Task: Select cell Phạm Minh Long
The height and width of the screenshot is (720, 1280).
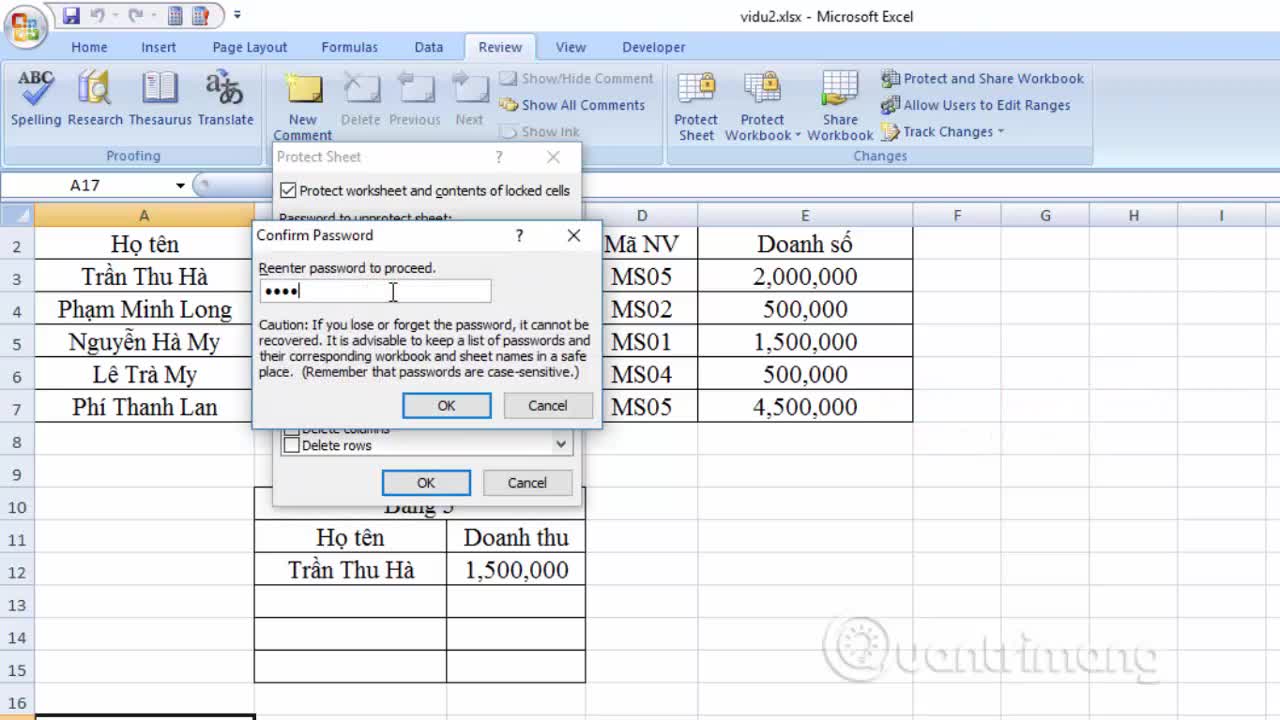Action: pos(144,309)
